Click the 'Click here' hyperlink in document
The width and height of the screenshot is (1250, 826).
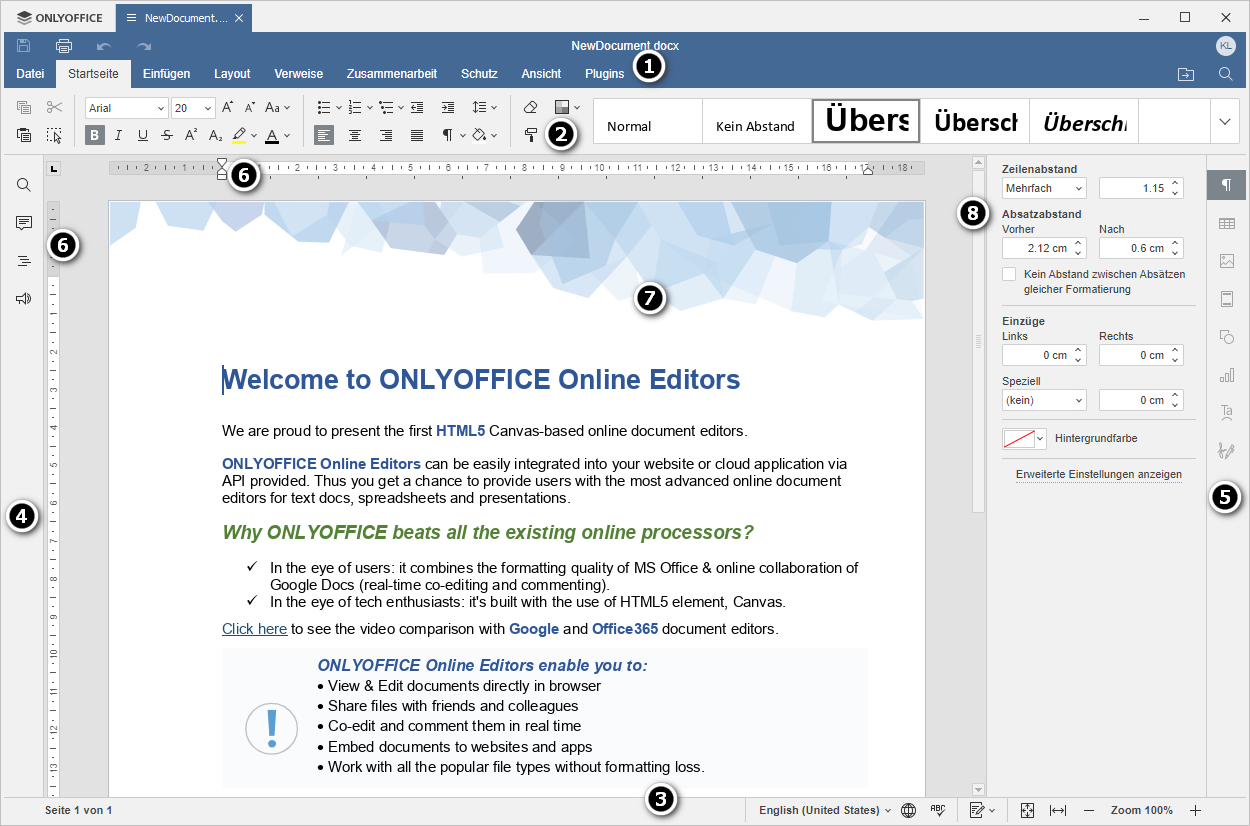254,629
